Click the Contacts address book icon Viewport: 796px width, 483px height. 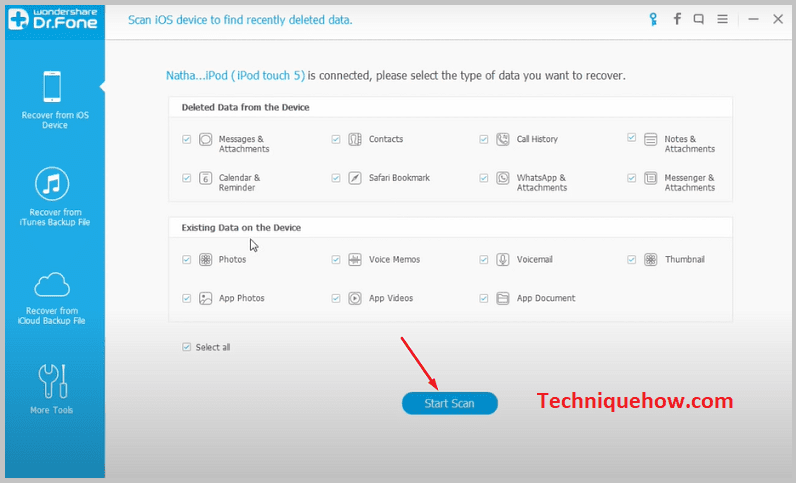point(355,139)
